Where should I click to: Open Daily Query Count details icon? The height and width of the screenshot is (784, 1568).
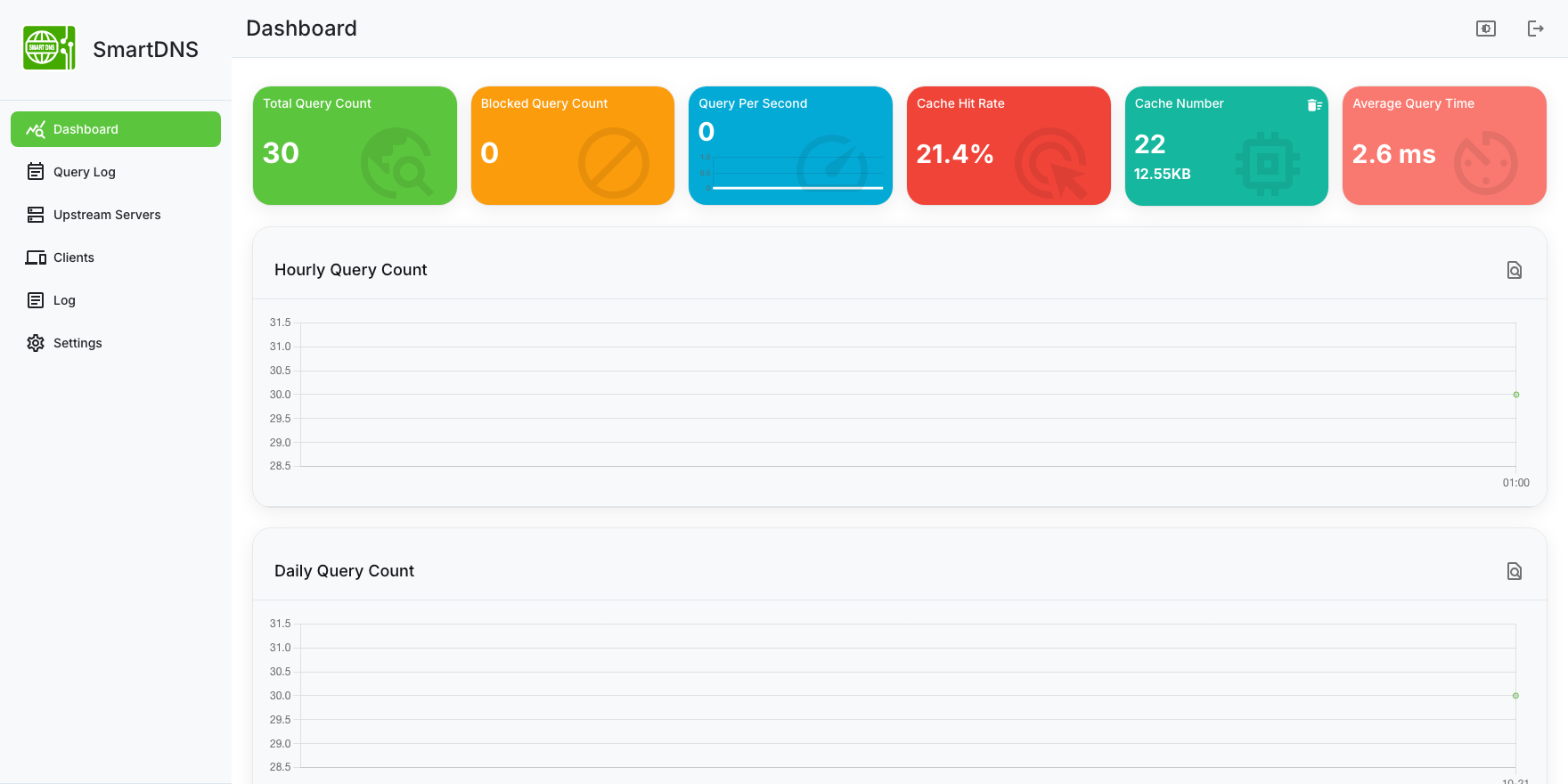[x=1515, y=571]
